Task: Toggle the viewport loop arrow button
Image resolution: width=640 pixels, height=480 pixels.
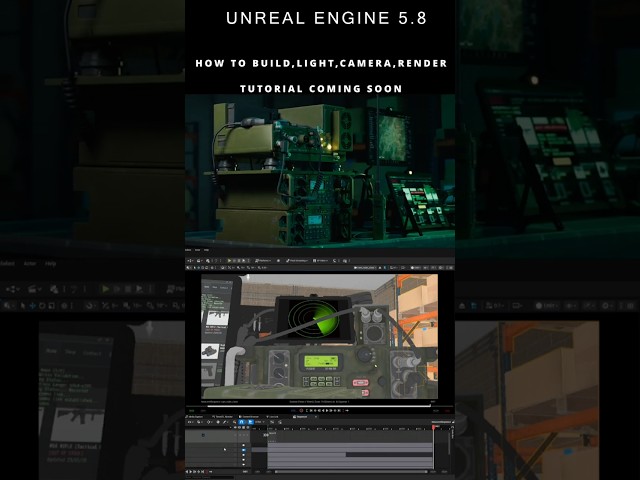Action: point(347,411)
